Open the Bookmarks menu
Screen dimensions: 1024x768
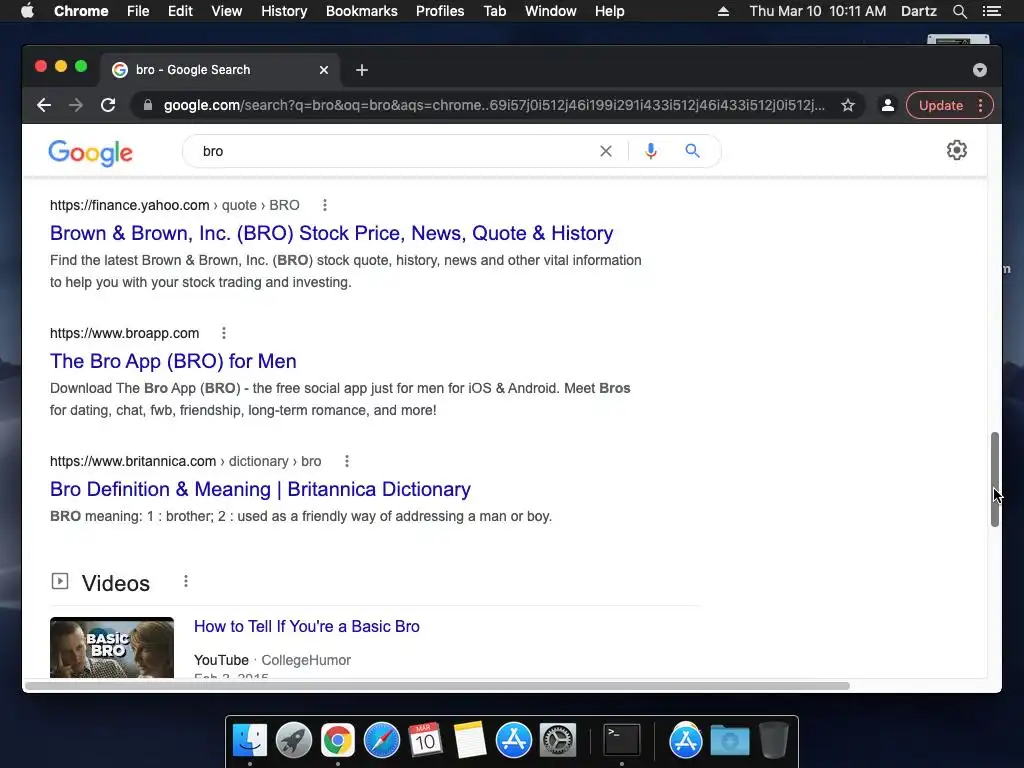click(x=362, y=11)
